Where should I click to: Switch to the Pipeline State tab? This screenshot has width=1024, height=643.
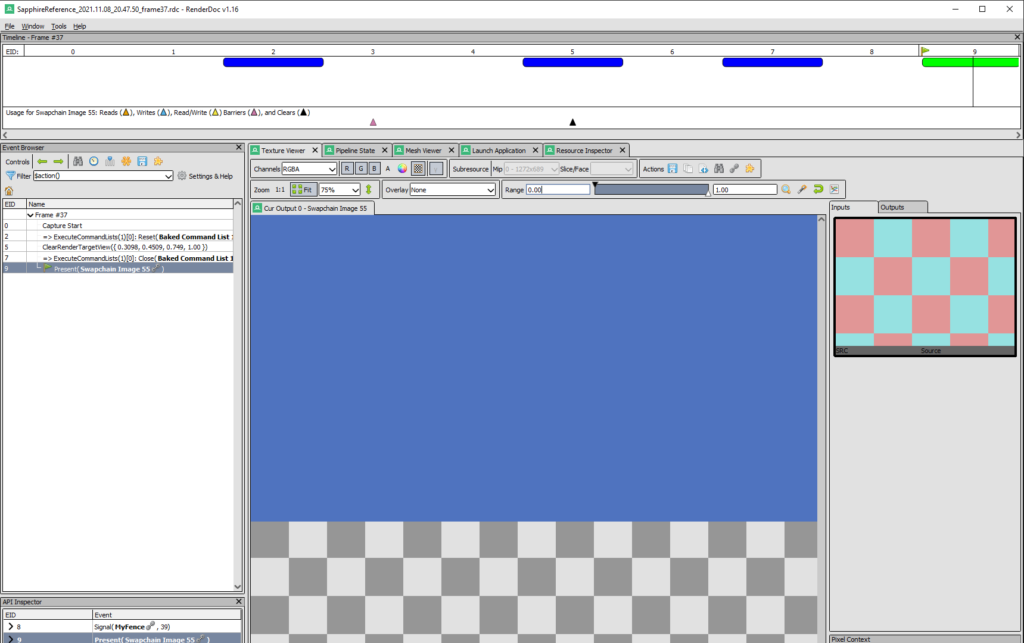click(x=354, y=150)
